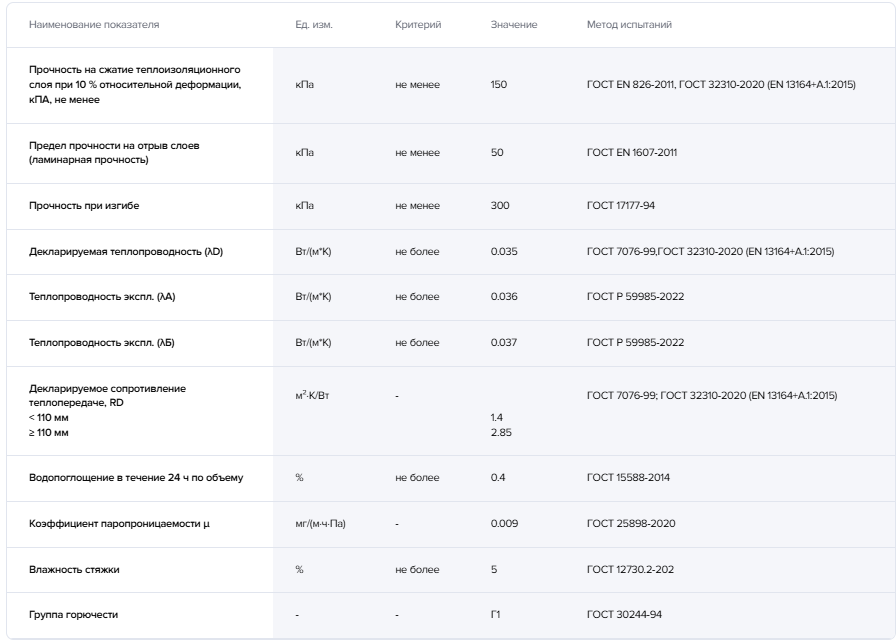Select the thermal resistance value 2.85
Viewport: 896px width, 644px height.
pos(501,434)
